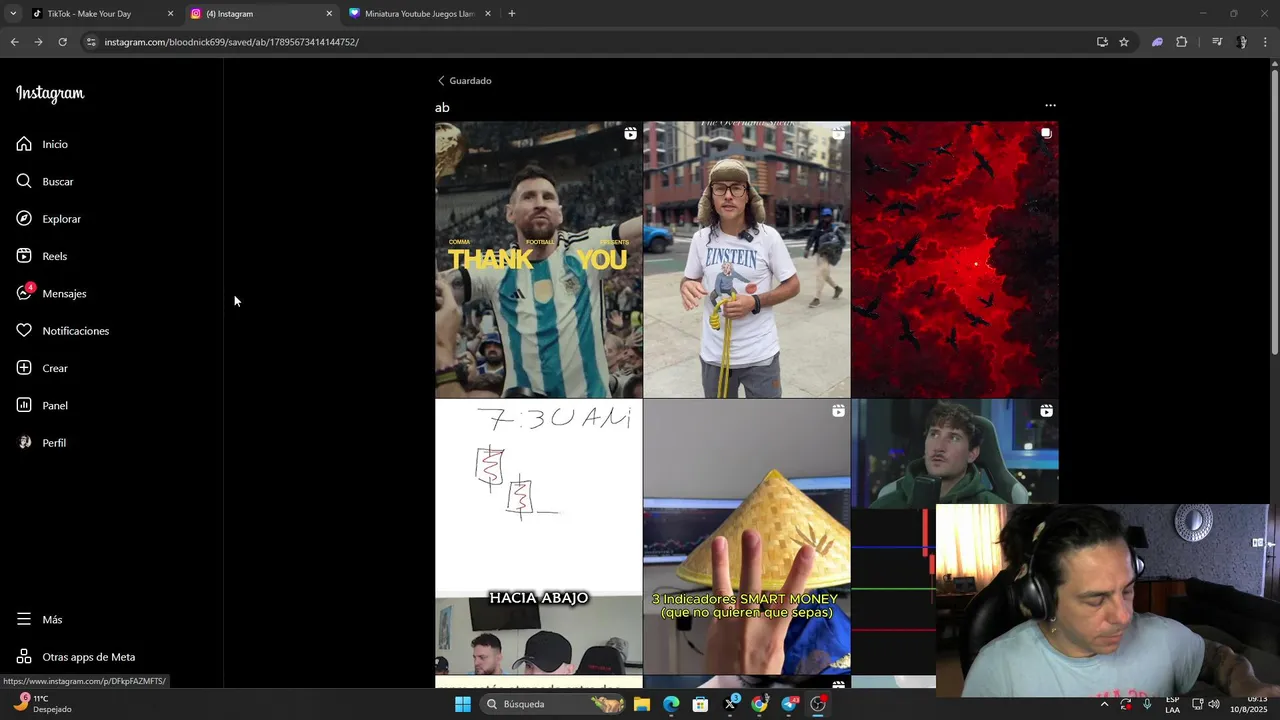Viewport: 1280px width, 720px height.
Task: Open the Messi THANK YOU reel
Action: coord(538,259)
